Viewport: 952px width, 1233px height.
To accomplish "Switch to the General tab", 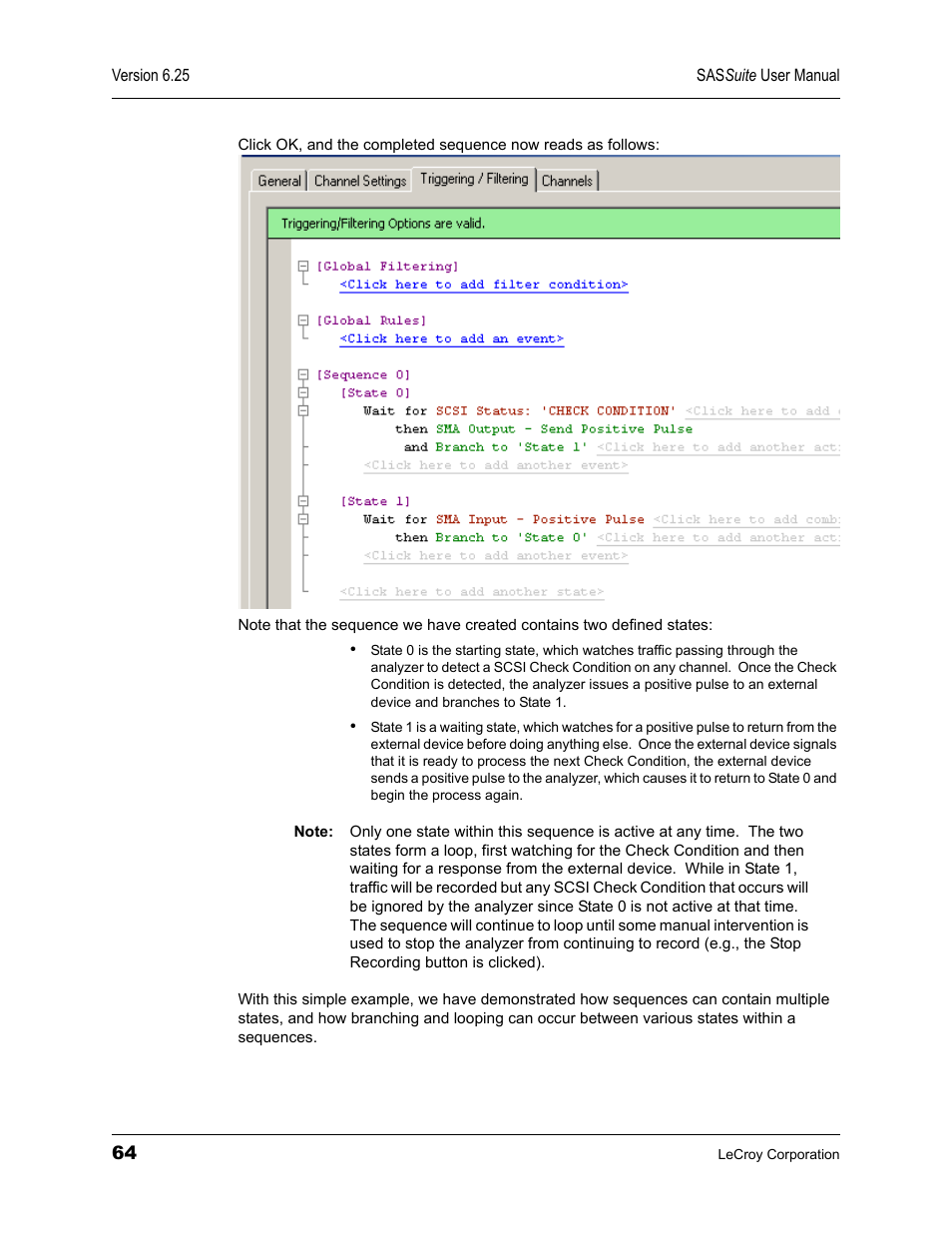I will (x=278, y=181).
